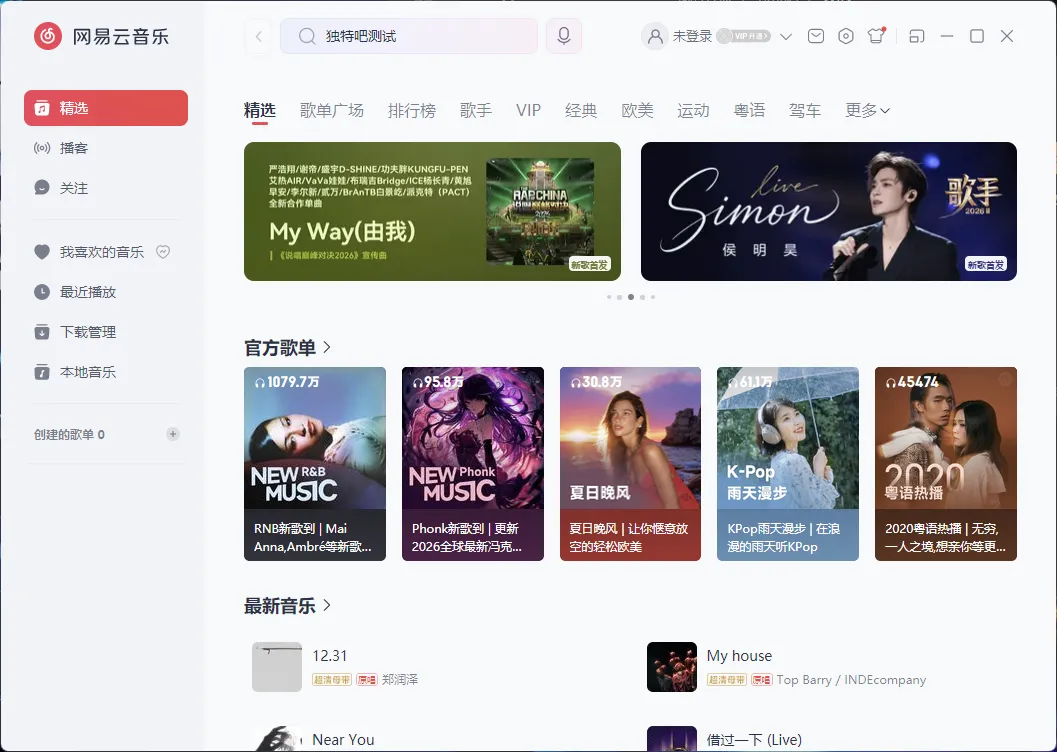1057x752 pixels.
Task: Open 下载管理 in the sidebar
Action: (106, 332)
